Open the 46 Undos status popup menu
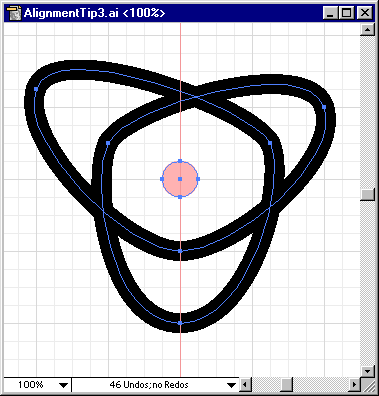Viewport: 379px width, 396px height. click(231, 385)
